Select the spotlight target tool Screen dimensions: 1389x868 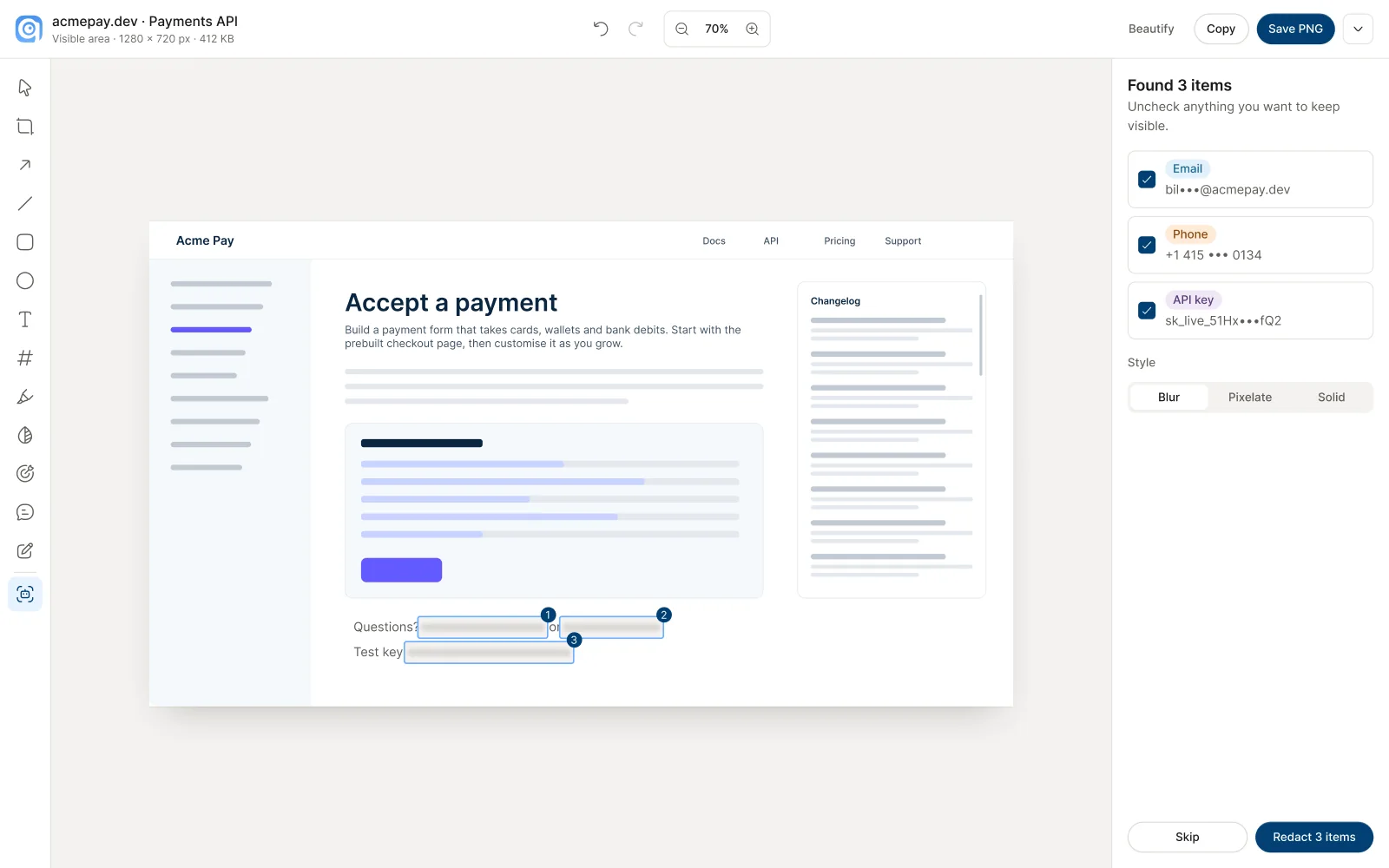point(25,473)
